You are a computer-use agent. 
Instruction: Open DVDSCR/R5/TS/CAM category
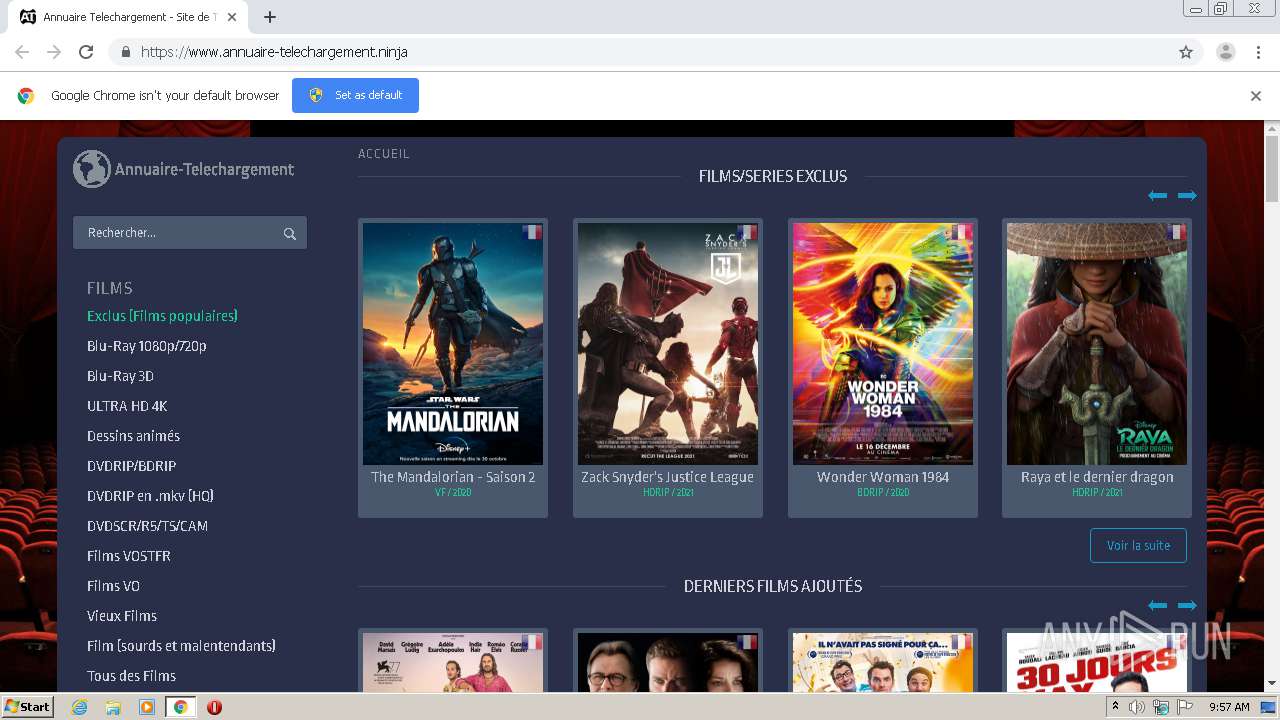pyautogui.click(x=147, y=526)
